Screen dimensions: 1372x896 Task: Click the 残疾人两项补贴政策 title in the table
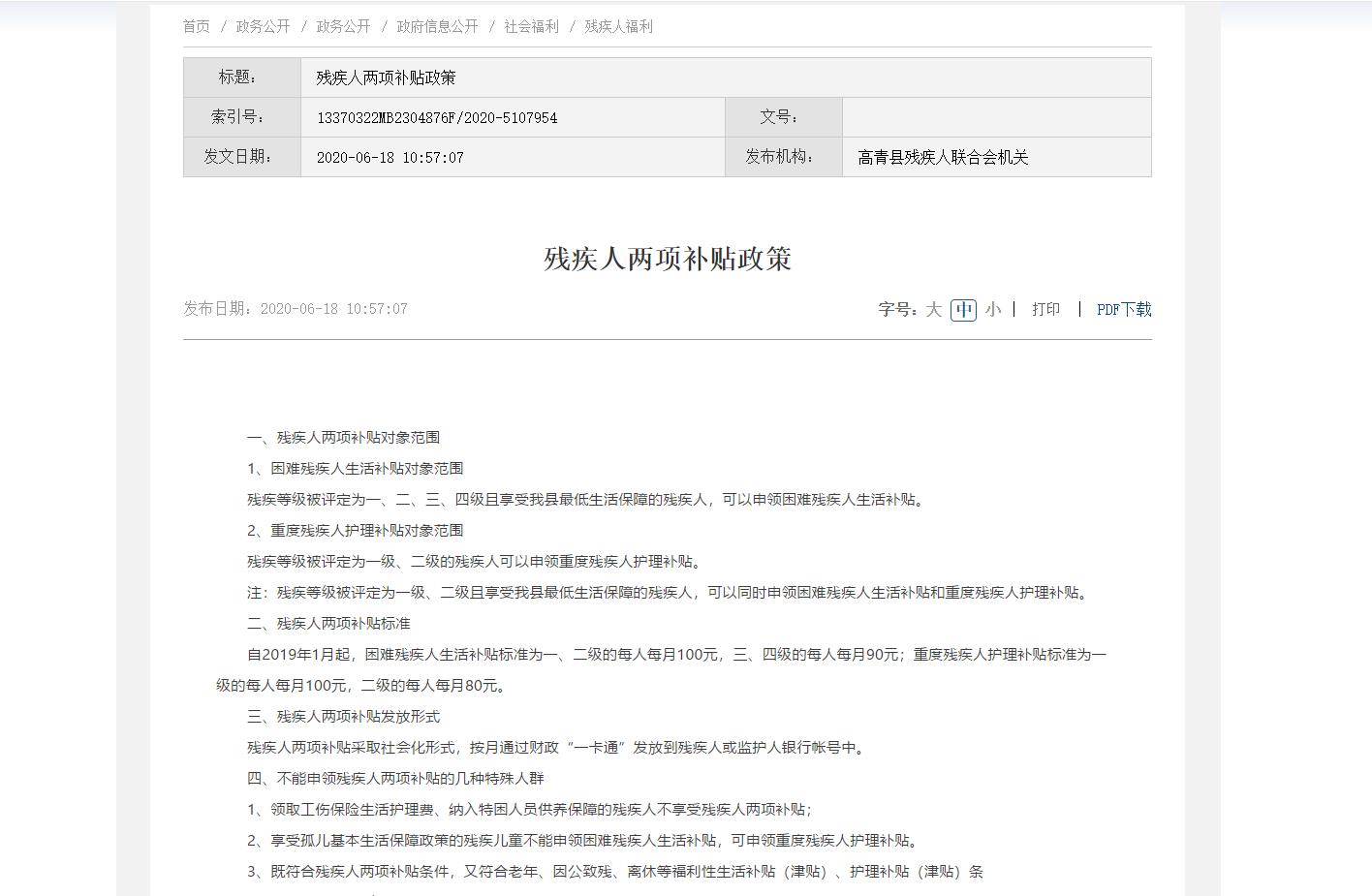click(386, 77)
